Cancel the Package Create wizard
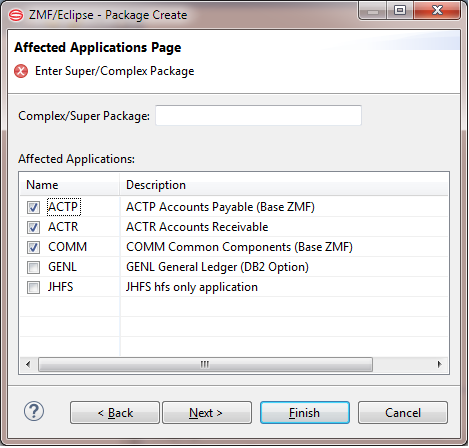 [403, 413]
